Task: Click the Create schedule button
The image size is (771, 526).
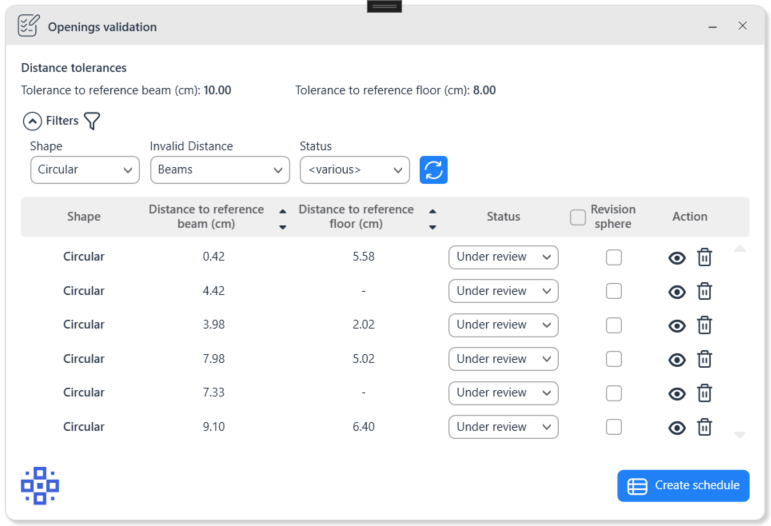Action: 683,486
